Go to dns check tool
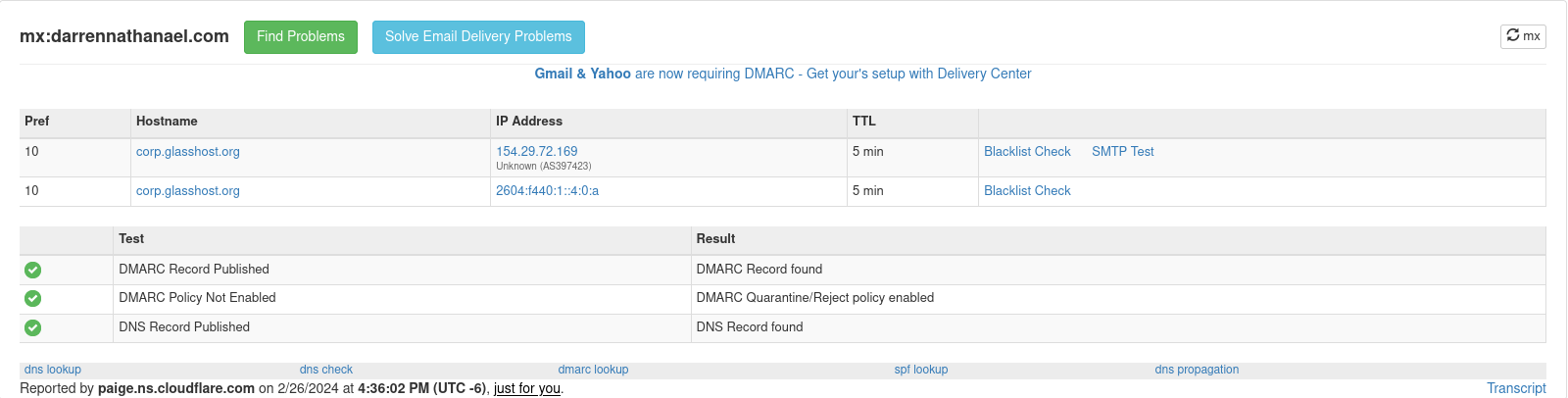 click(x=325, y=370)
